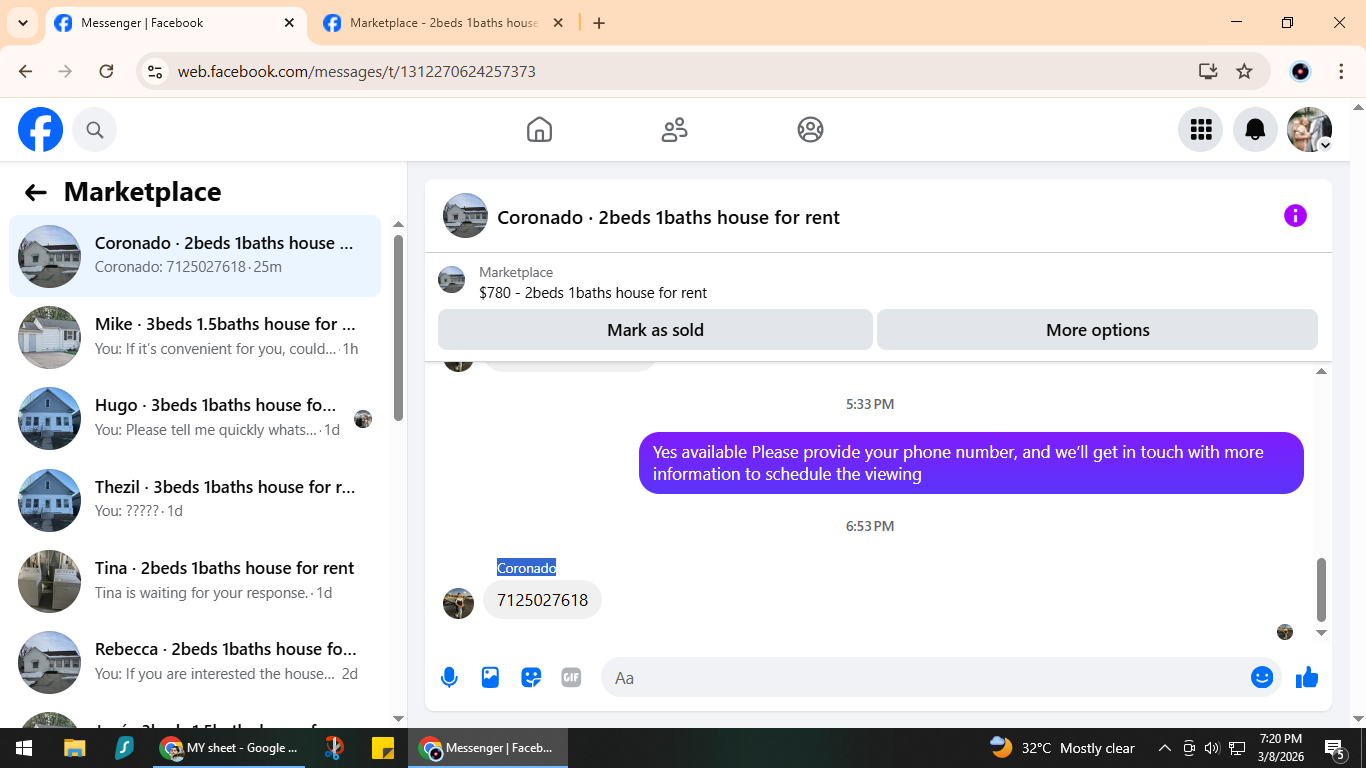
Task: Click the Facebook logo icon
Action: [41, 130]
